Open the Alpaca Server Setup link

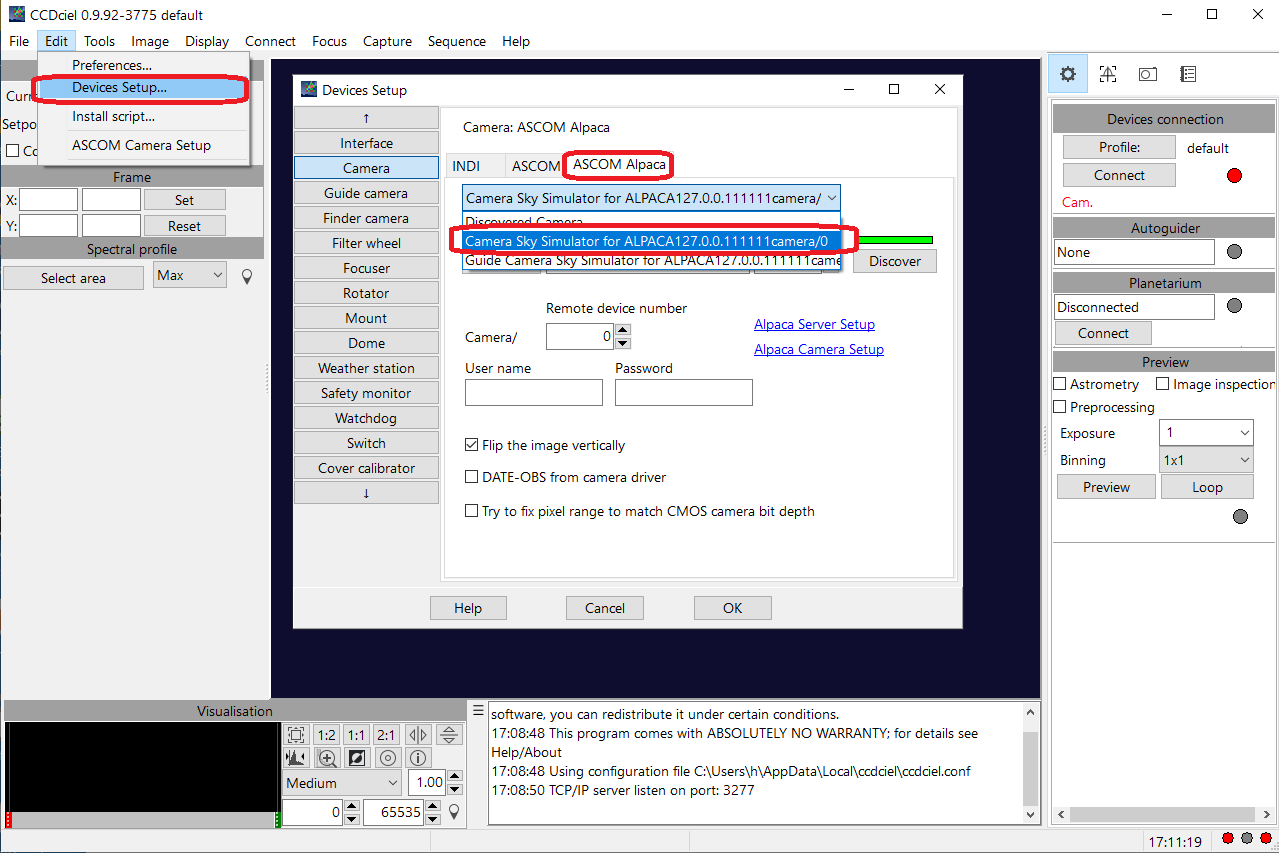[x=814, y=324]
